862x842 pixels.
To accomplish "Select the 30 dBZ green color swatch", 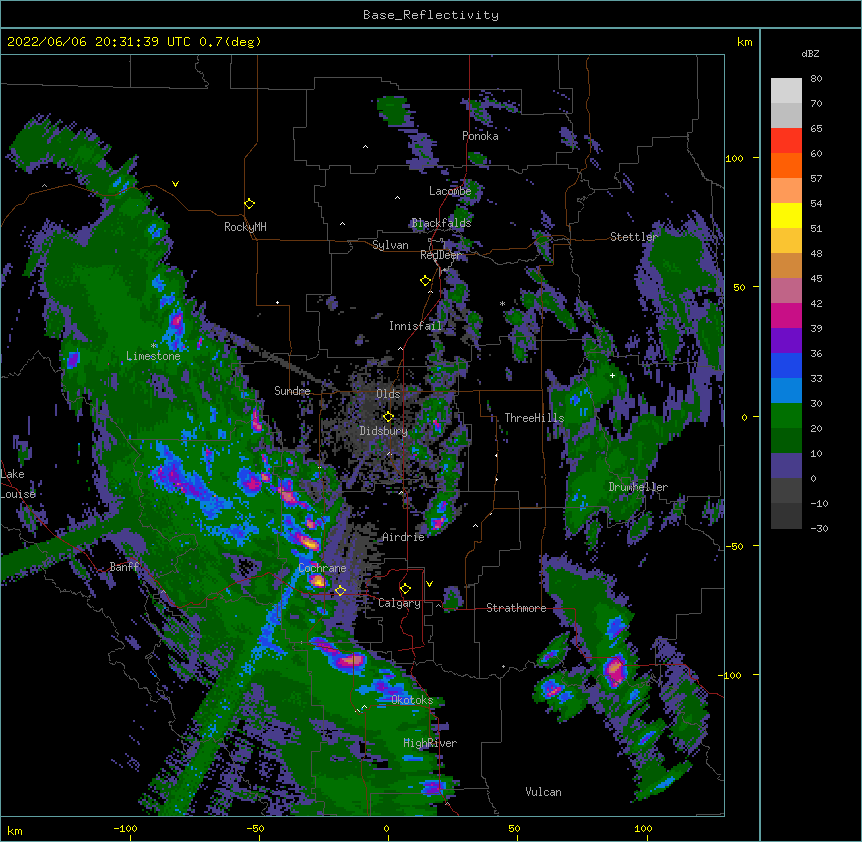I will tap(786, 416).
